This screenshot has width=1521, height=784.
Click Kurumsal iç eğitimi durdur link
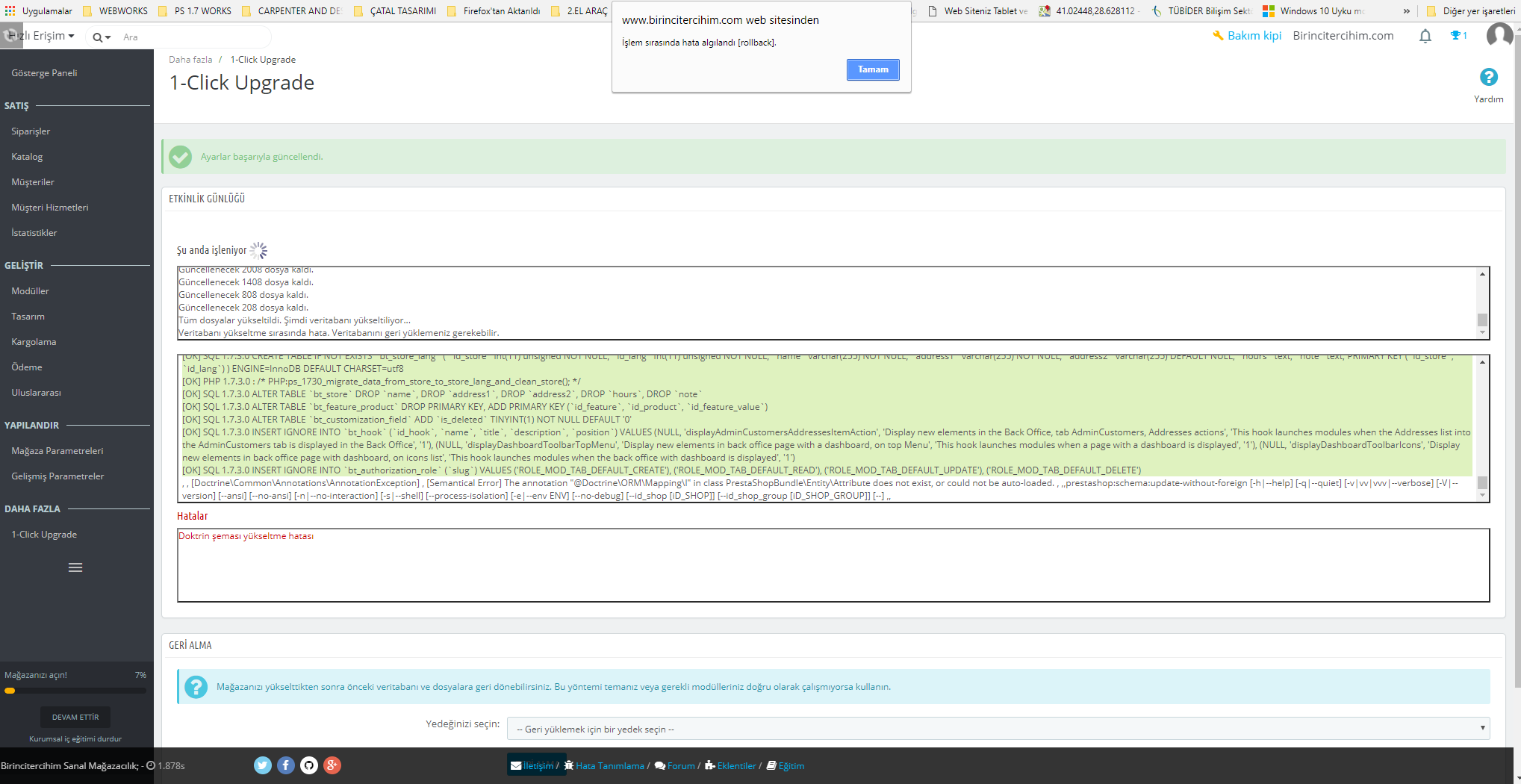pyautogui.click(x=75, y=739)
